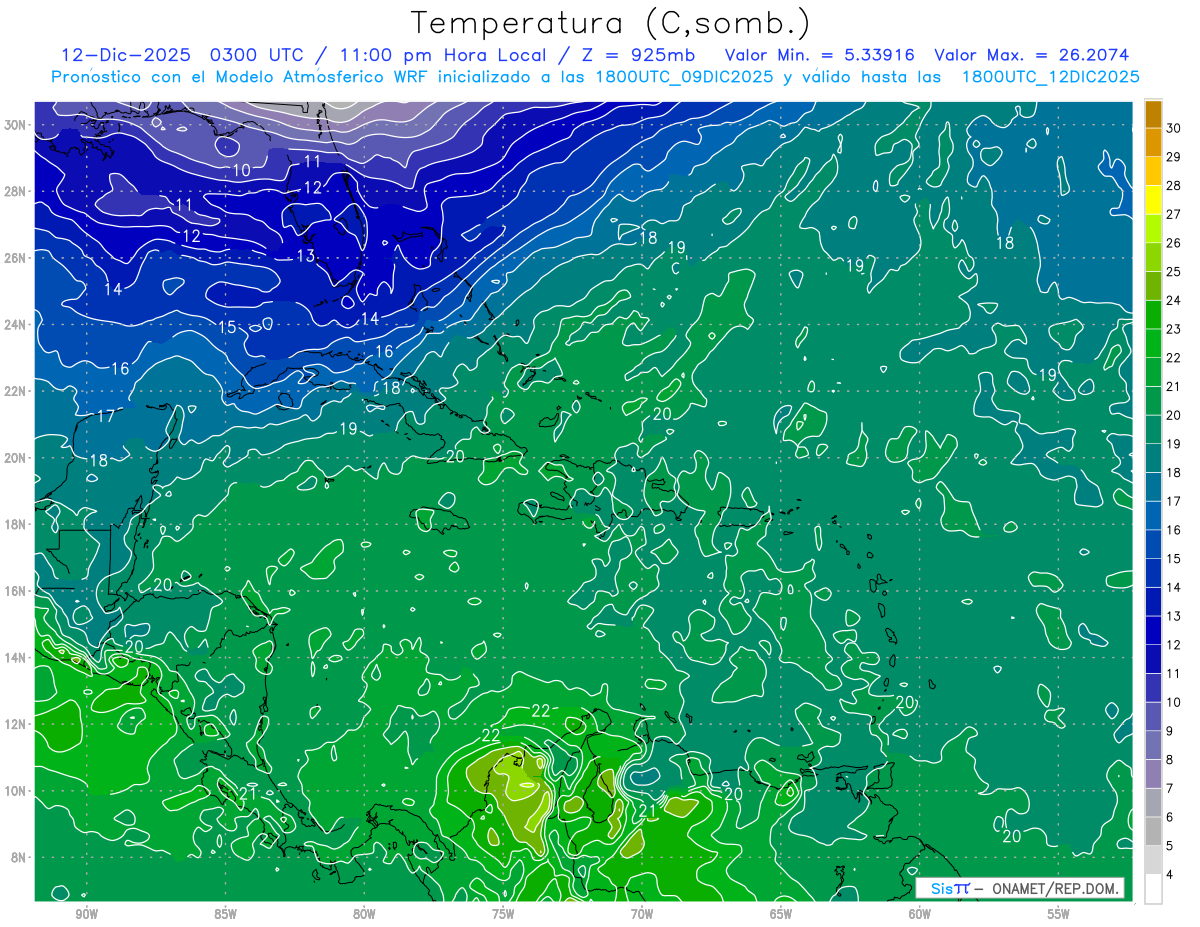
Task: Click the 65W longitude axis label
Action: (781, 914)
